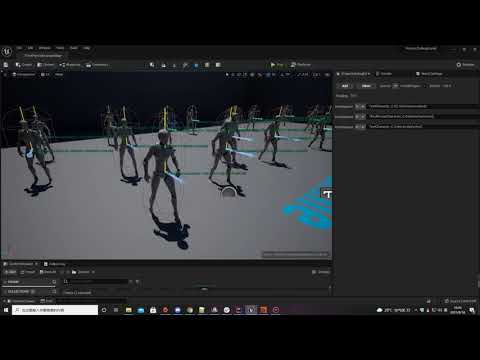Click Save All in the Content Browser toolbar
Screen dimensions: 480x360
(48, 272)
